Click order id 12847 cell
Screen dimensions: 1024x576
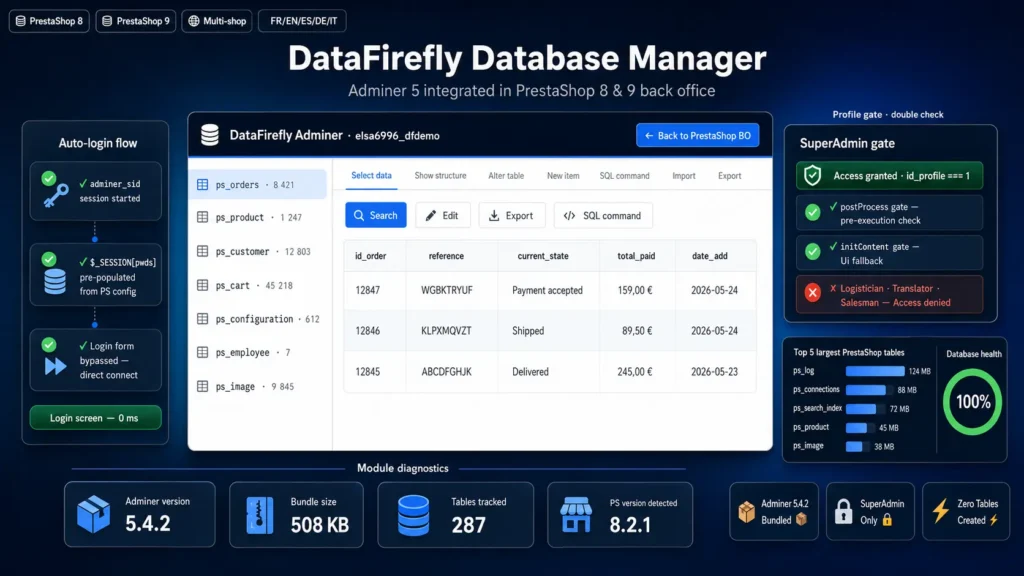click(368, 290)
